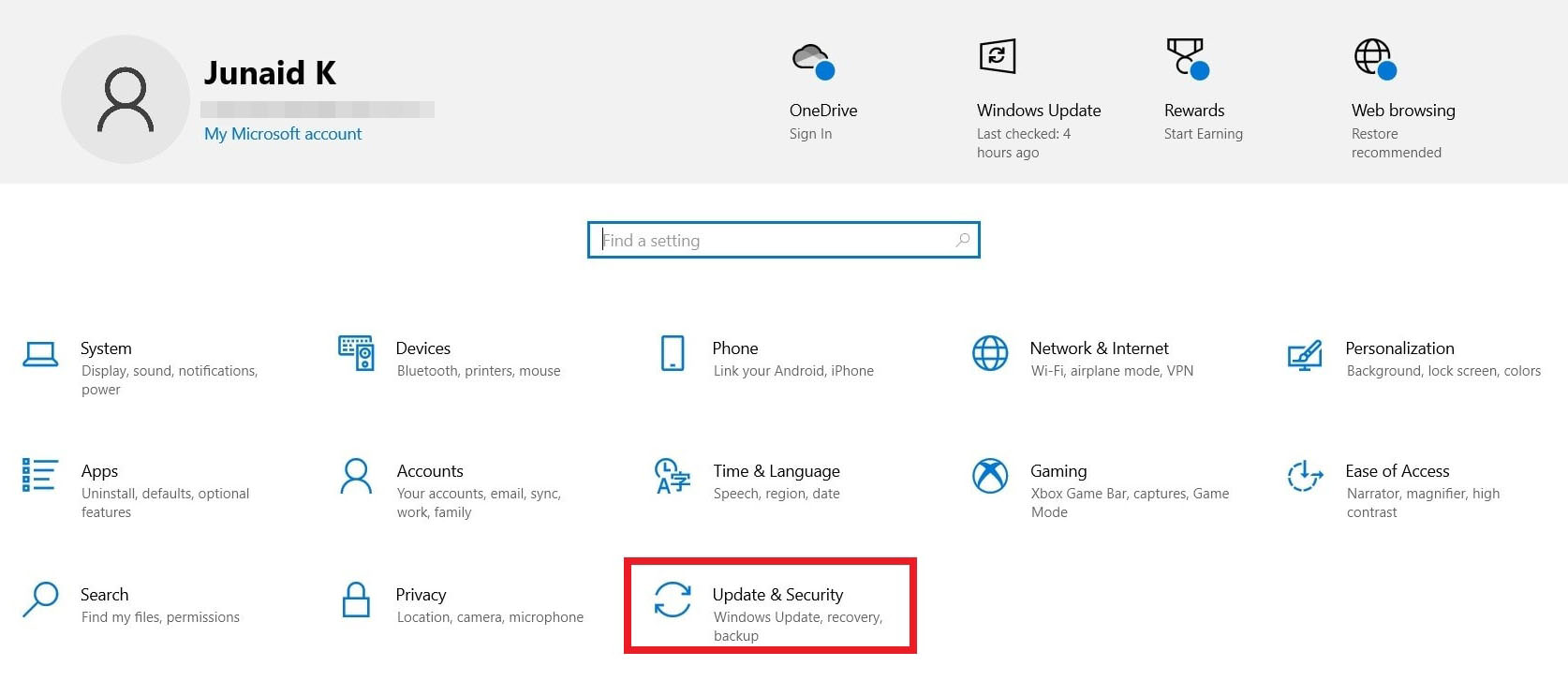Open the Update & Security title
This screenshot has width=1568, height=681.
pos(777,595)
